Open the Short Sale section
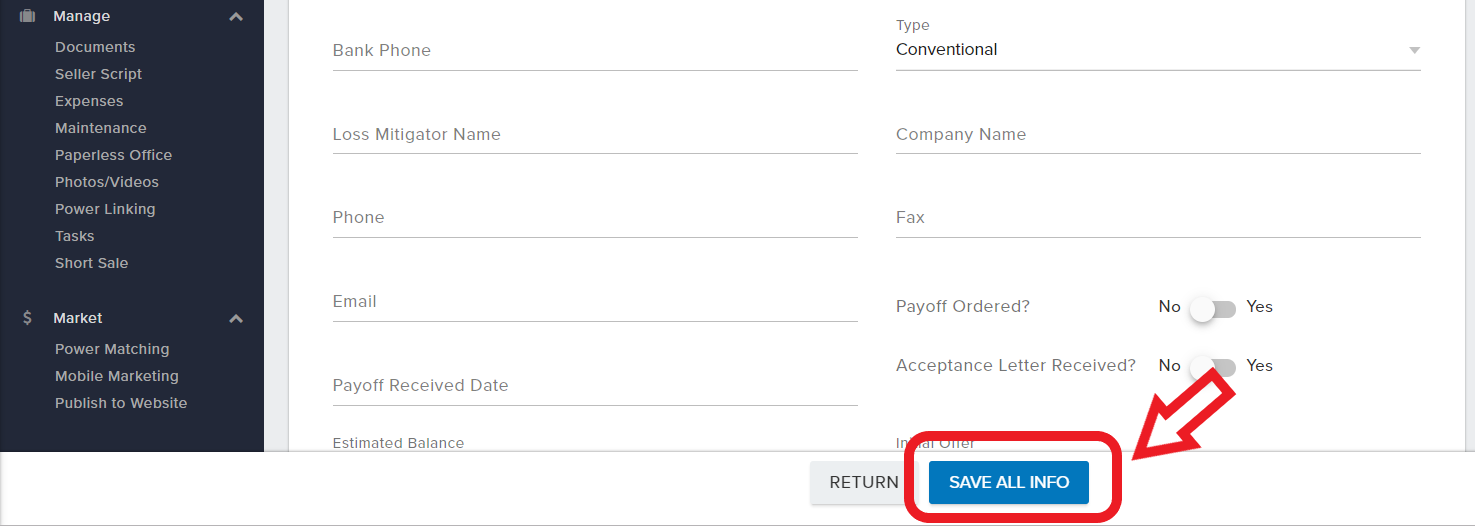 91,263
